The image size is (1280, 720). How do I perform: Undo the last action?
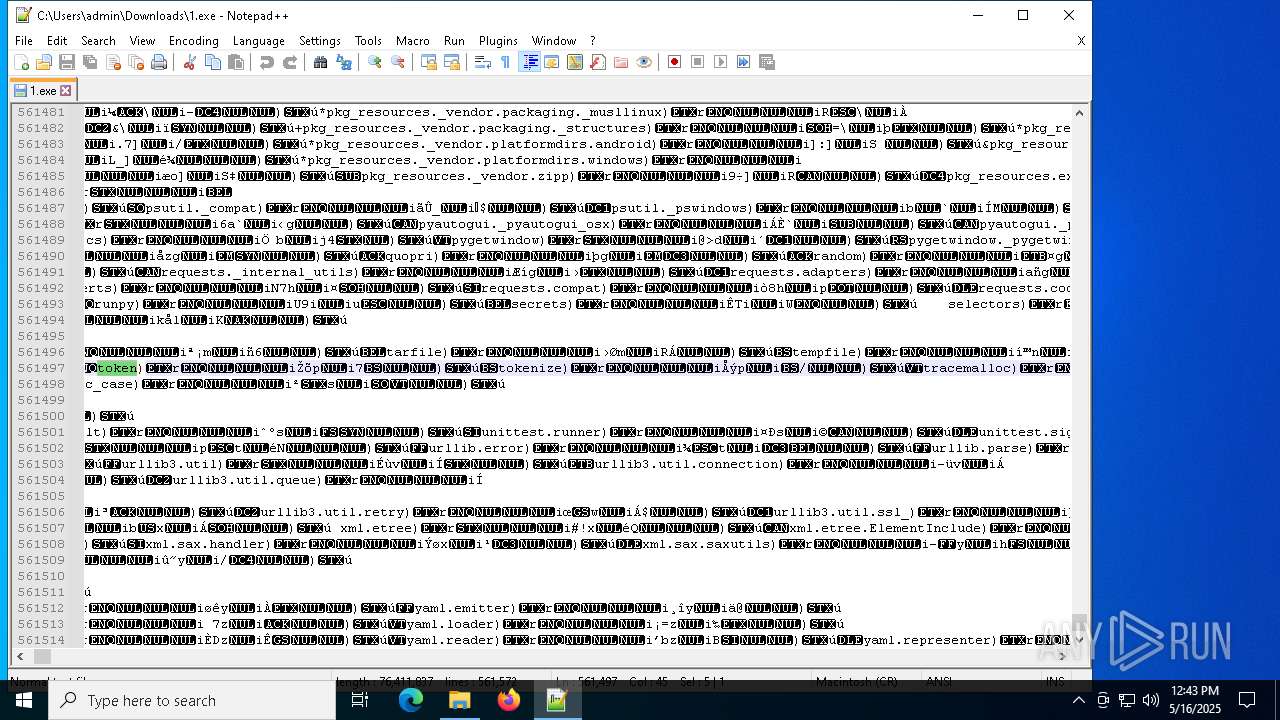(266, 62)
